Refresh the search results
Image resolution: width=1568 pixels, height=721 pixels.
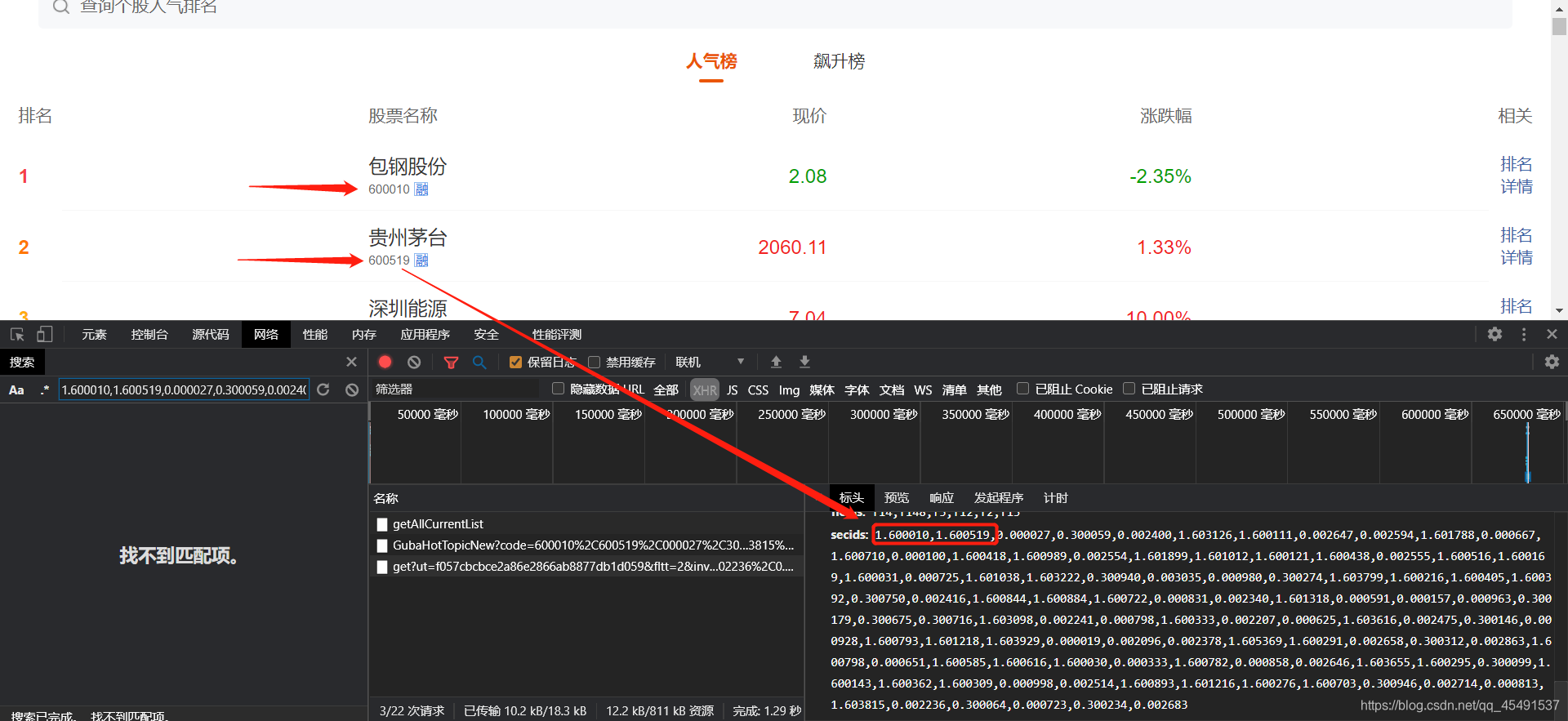click(x=323, y=389)
